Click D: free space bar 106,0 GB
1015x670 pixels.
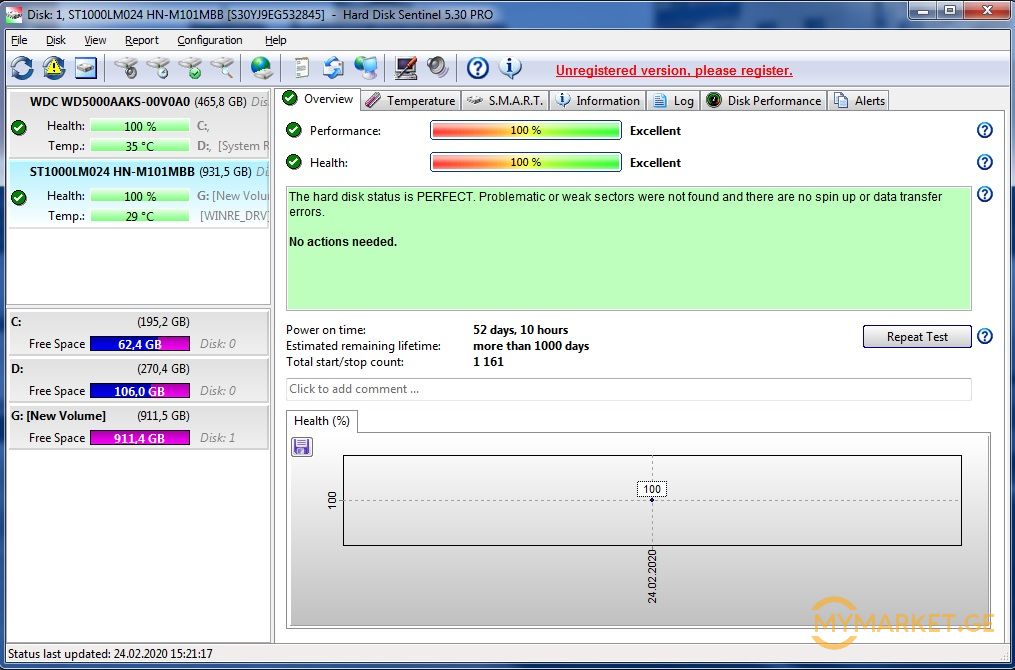point(140,391)
